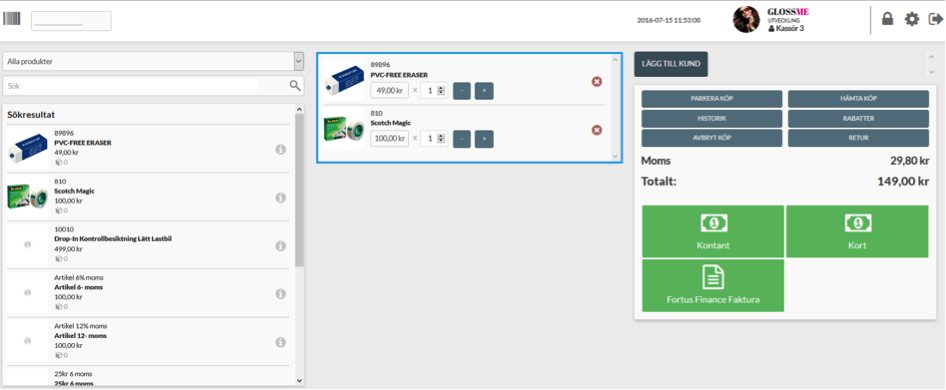Remove Scotch Magic from cart
Image resolution: width=946 pixels, height=390 pixels.
597,130
